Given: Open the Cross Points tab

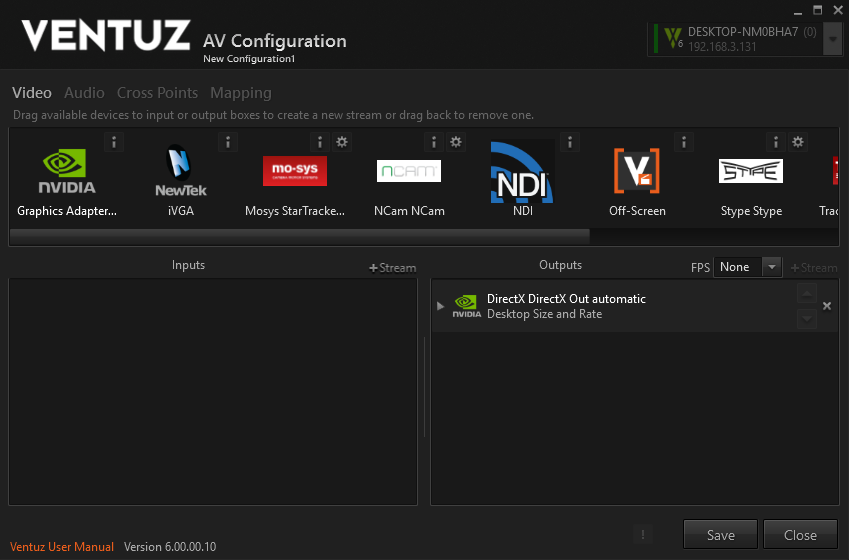Looking at the screenshot, I should click(x=157, y=93).
